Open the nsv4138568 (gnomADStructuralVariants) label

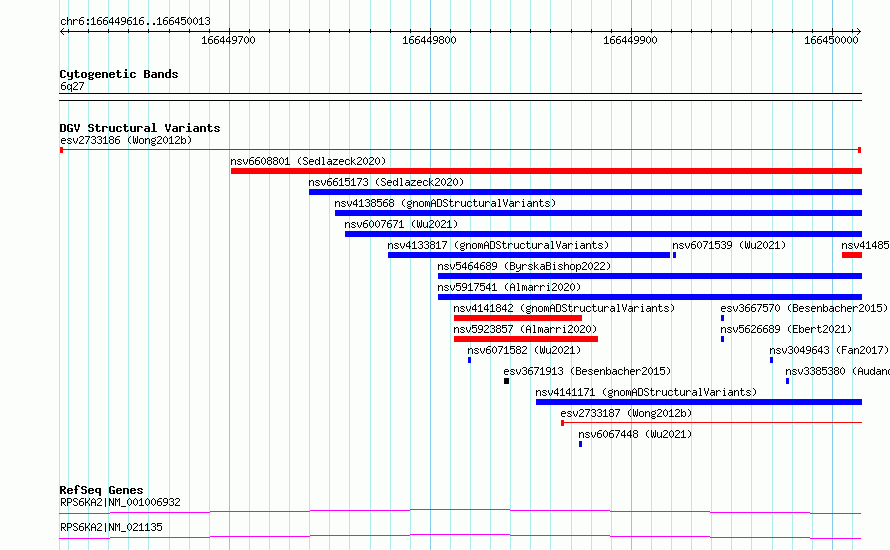[x=445, y=203]
